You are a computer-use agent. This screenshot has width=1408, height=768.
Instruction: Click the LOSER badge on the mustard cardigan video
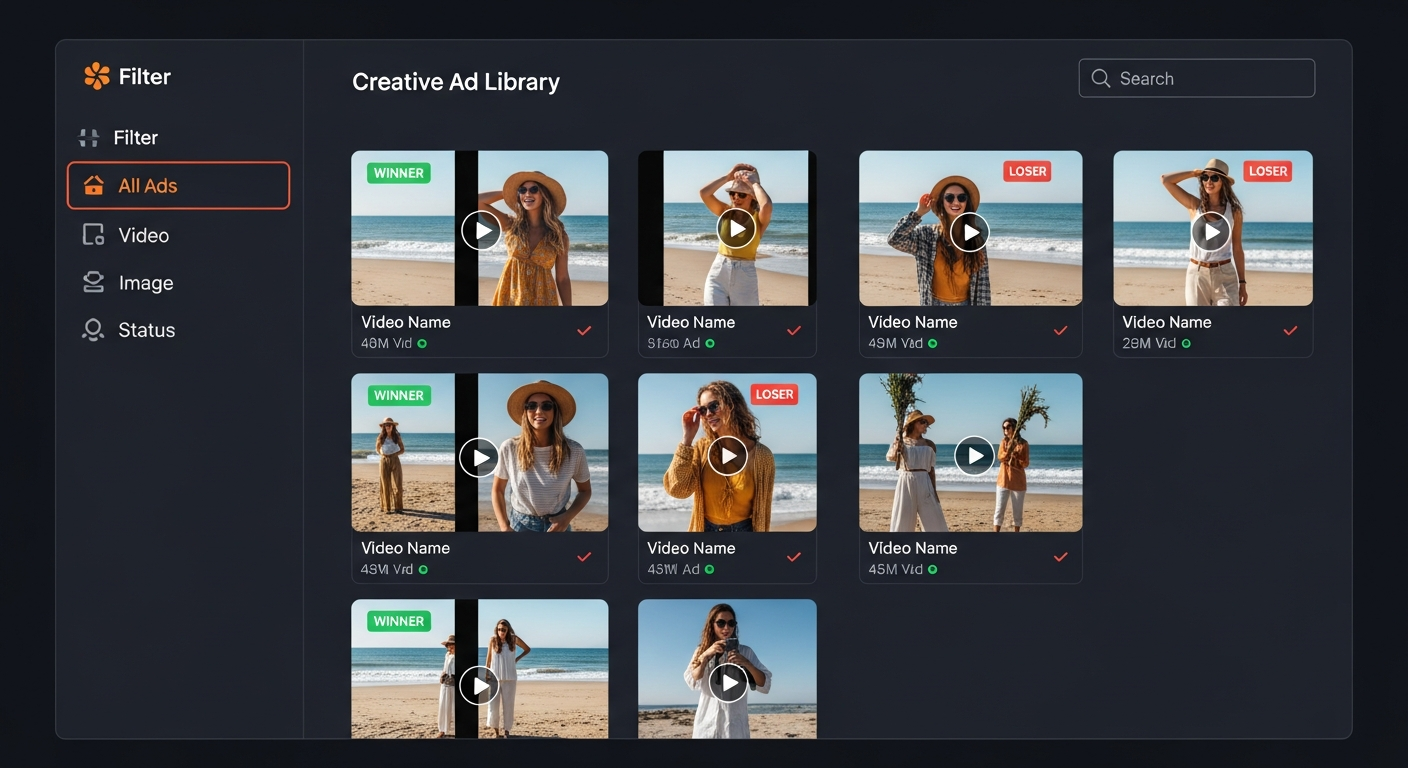tap(774, 394)
